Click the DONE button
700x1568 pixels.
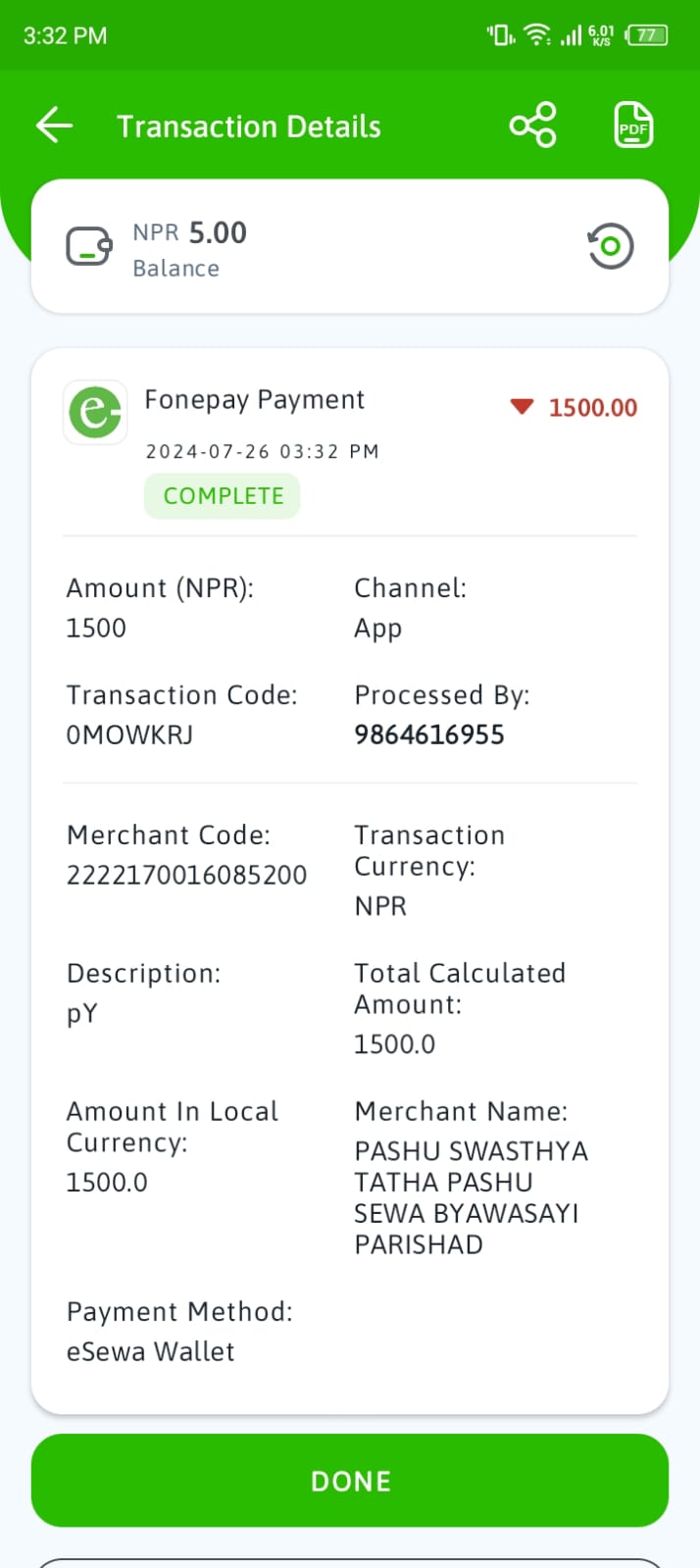point(350,1481)
